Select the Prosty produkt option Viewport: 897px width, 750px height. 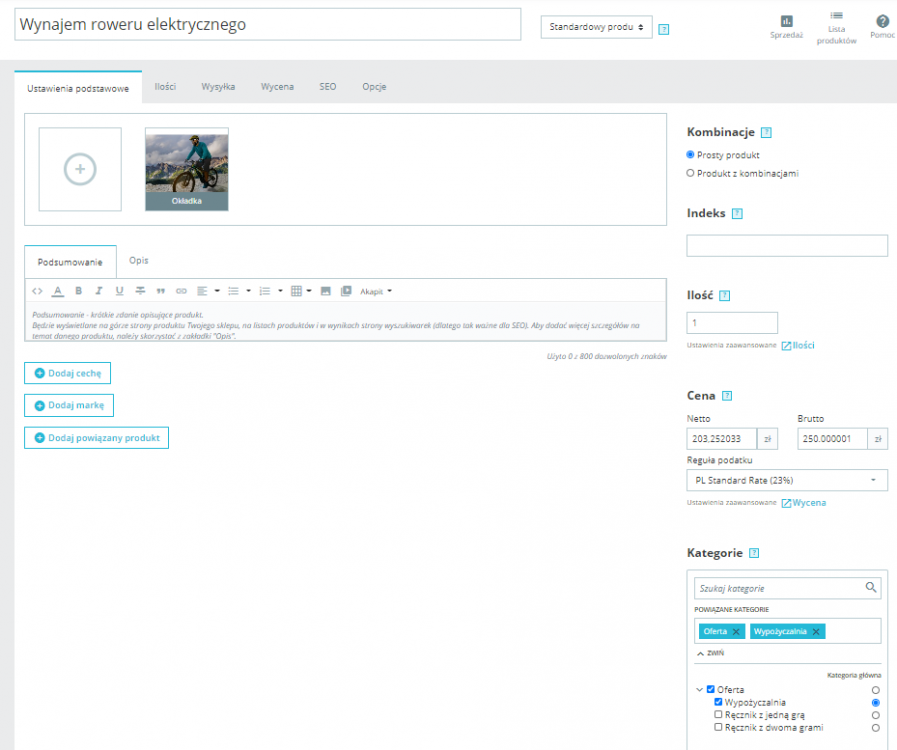point(690,154)
